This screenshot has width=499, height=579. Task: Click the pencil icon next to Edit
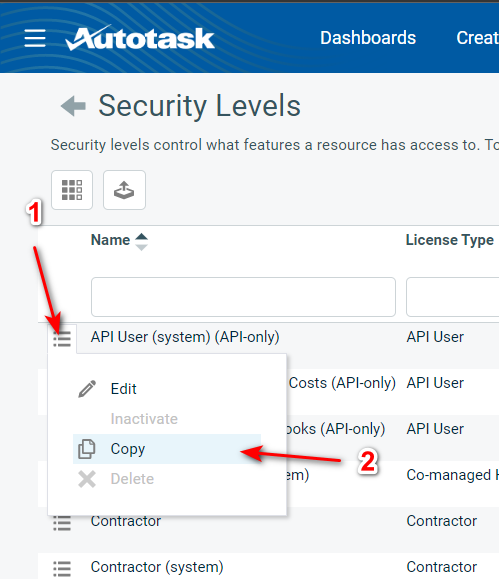[87, 389]
